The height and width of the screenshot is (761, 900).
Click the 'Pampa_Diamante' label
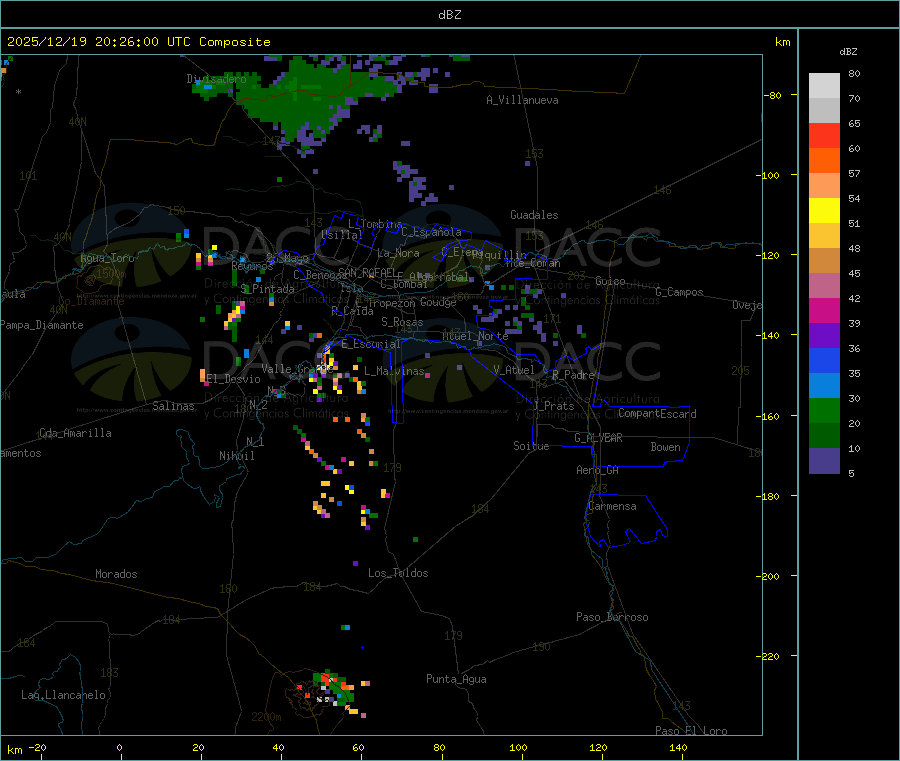click(41, 325)
